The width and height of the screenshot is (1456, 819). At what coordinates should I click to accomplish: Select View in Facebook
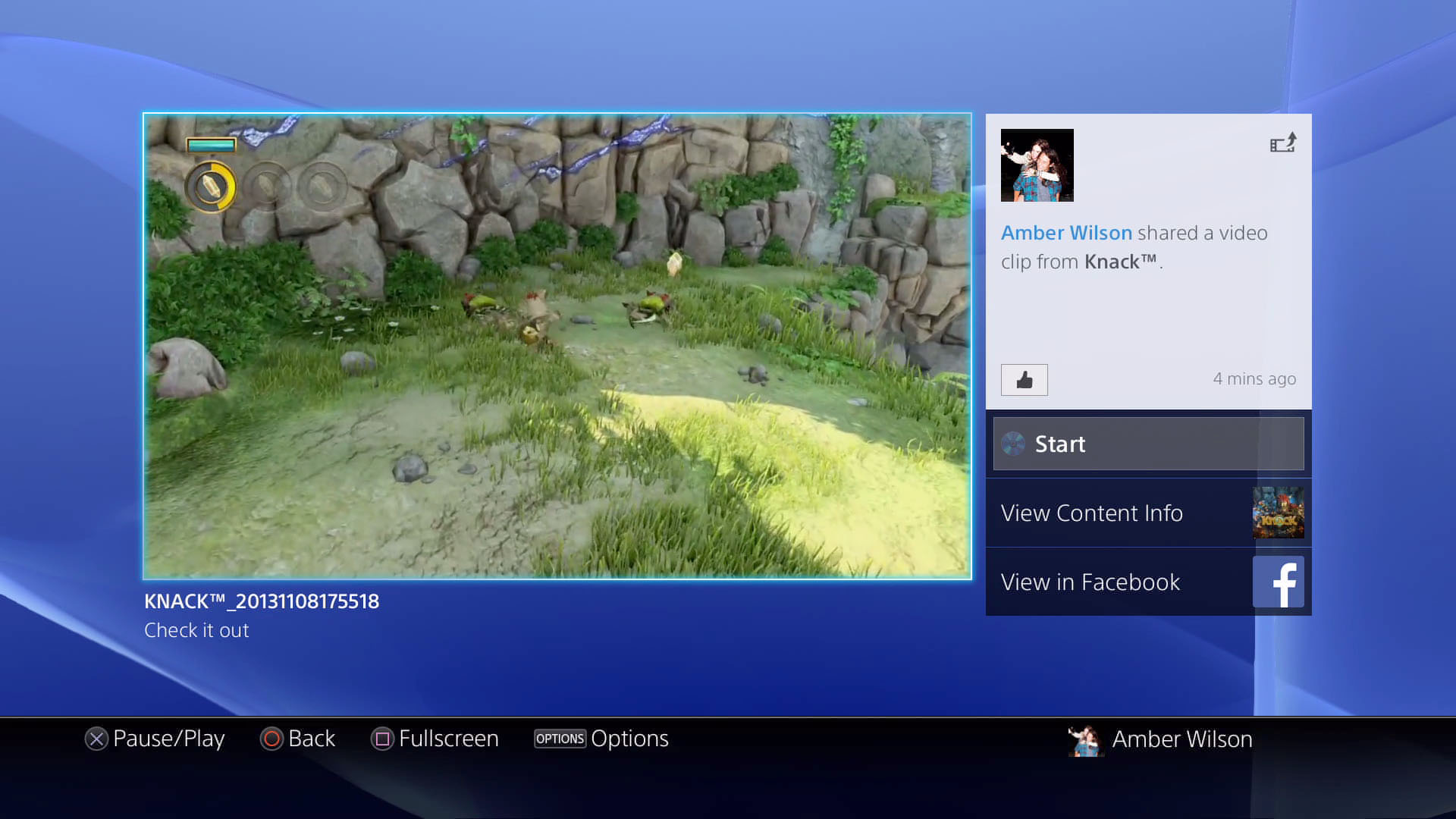coord(1148,582)
